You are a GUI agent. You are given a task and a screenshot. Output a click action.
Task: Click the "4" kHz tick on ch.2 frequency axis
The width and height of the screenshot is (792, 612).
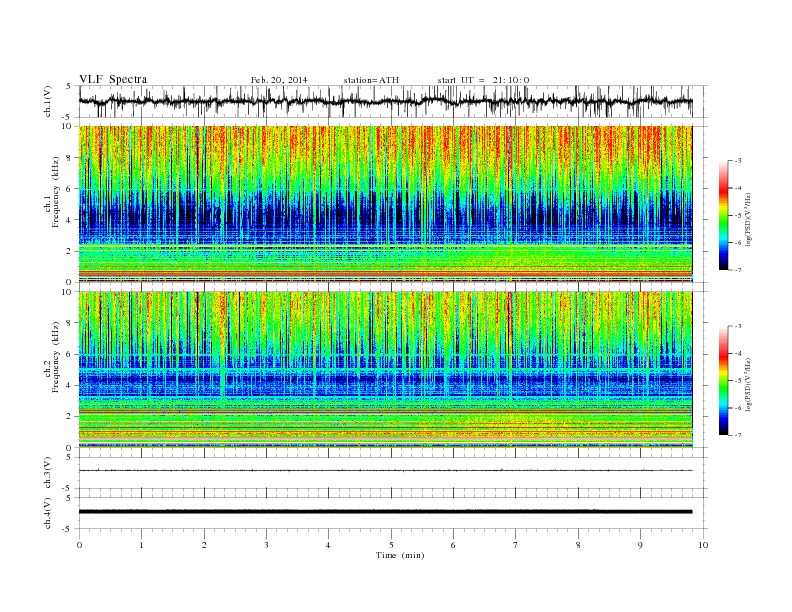tap(69, 385)
